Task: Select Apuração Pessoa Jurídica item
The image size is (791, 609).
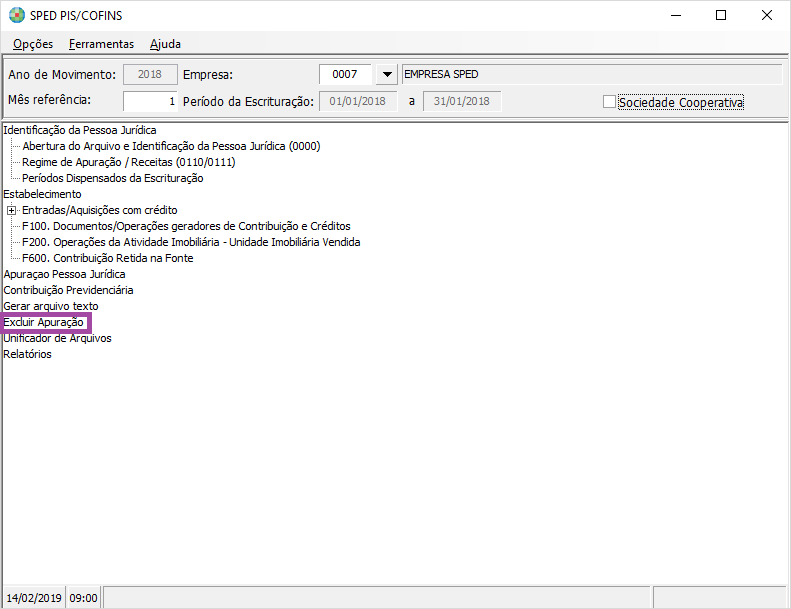Action: (x=65, y=274)
